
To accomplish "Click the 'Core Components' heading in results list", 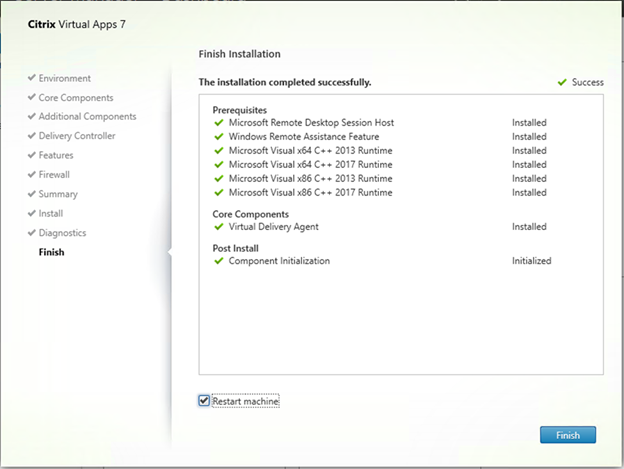I will (250, 214).
